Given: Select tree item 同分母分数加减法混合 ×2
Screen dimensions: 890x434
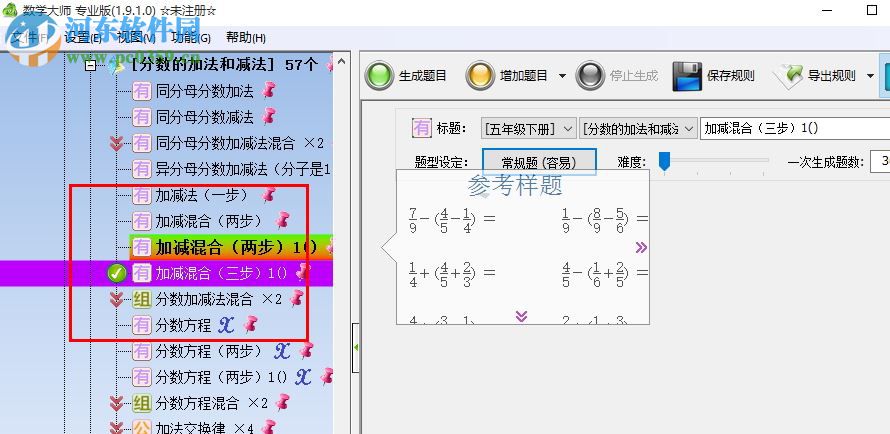Looking at the screenshot, I should [240, 143].
